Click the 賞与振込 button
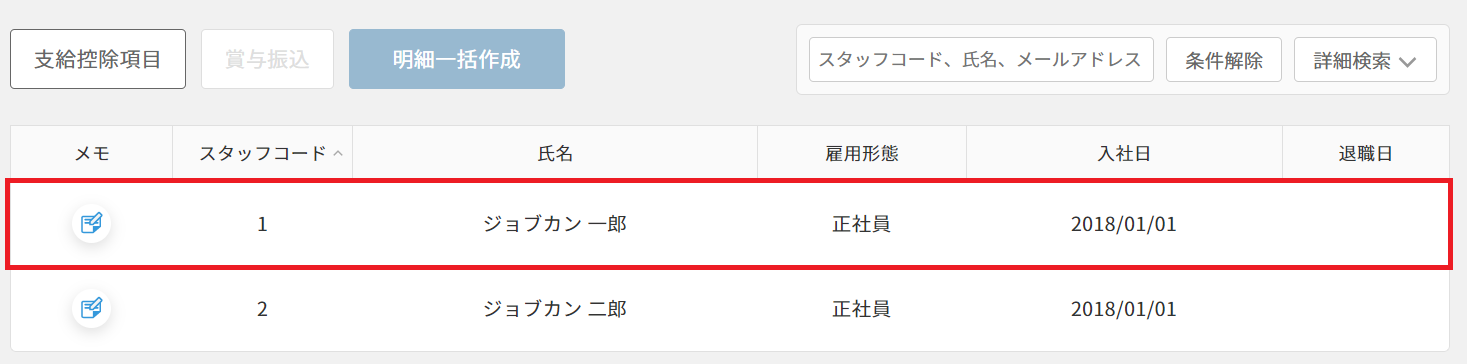Viewport: 1467px width, 364px height. pyautogui.click(x=267, y=59)
